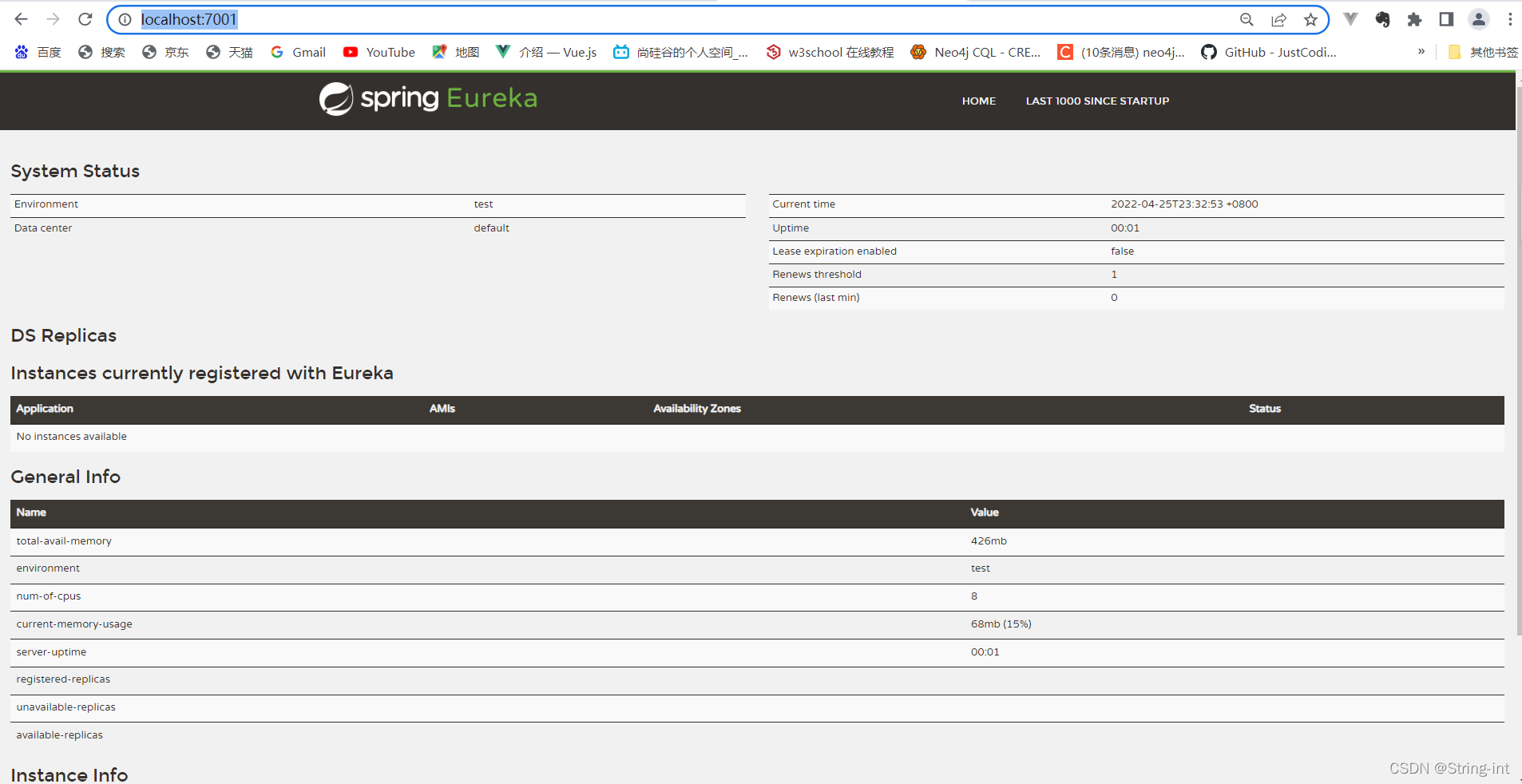The image size is (1522, 784).
Task: Open the YouTube bookmark
Action: pos(379,52)
